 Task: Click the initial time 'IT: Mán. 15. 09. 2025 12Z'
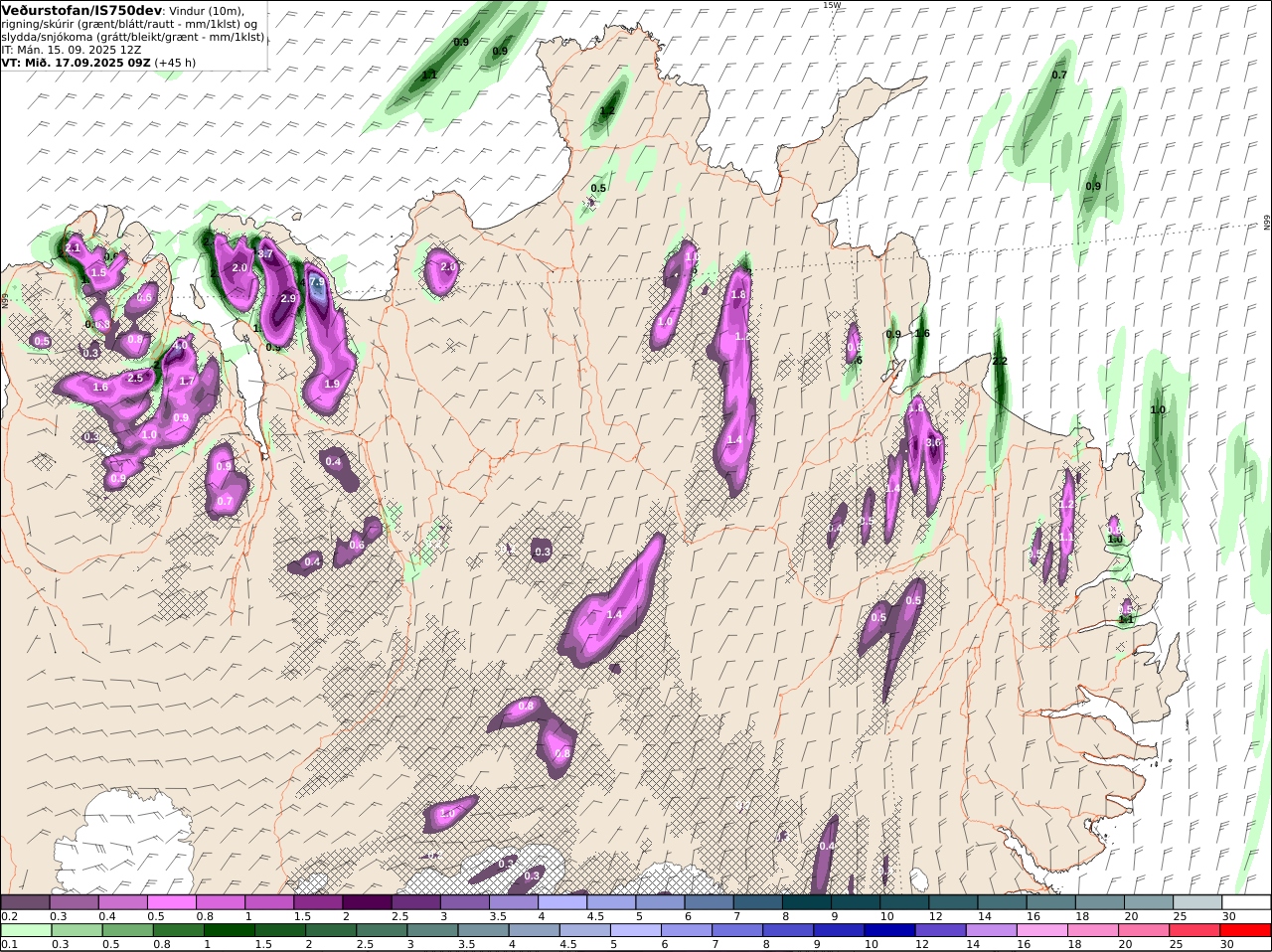tap(72, 49)
